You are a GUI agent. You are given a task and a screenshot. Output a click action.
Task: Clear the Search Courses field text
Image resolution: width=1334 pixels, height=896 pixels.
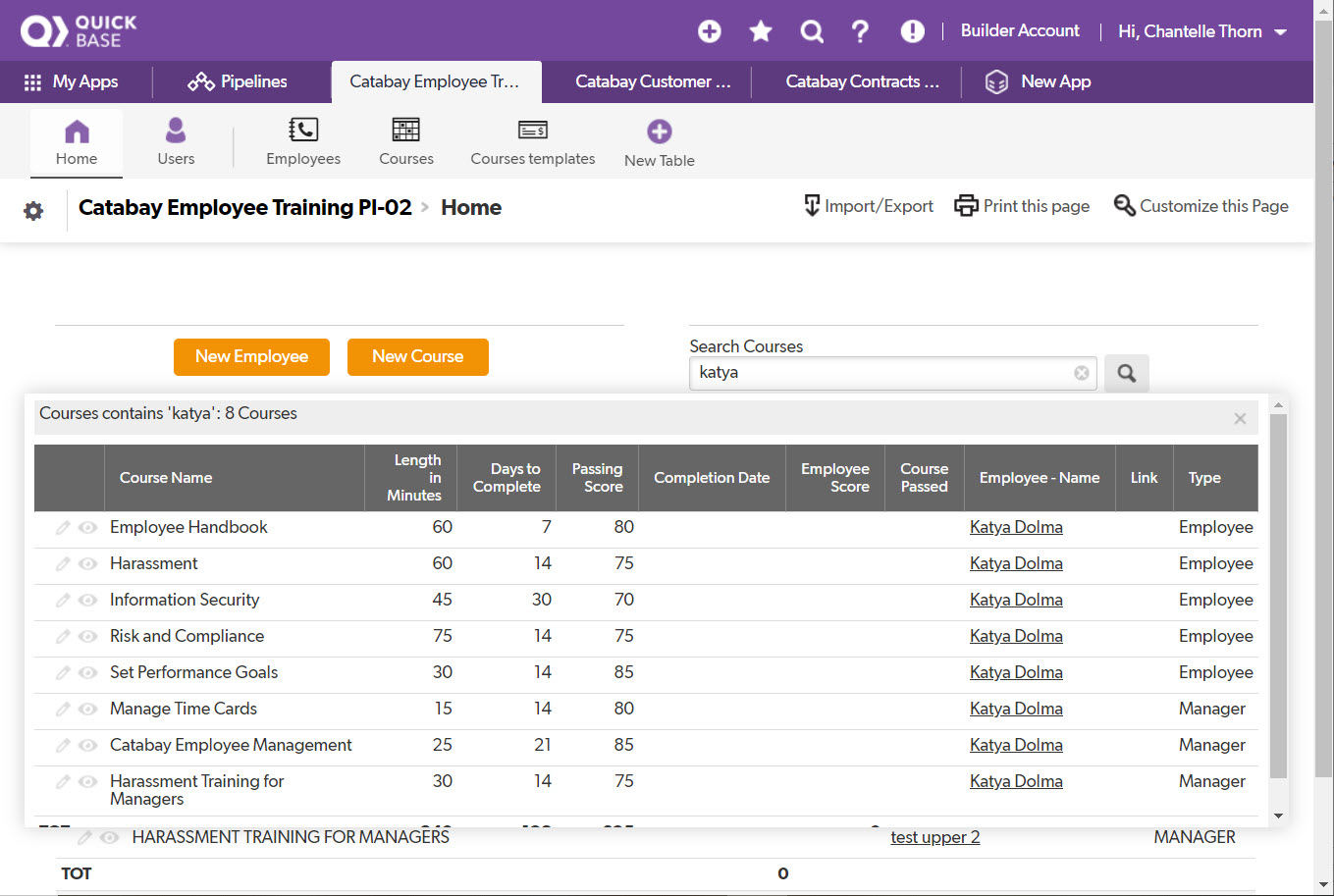tap(1081, 373)
